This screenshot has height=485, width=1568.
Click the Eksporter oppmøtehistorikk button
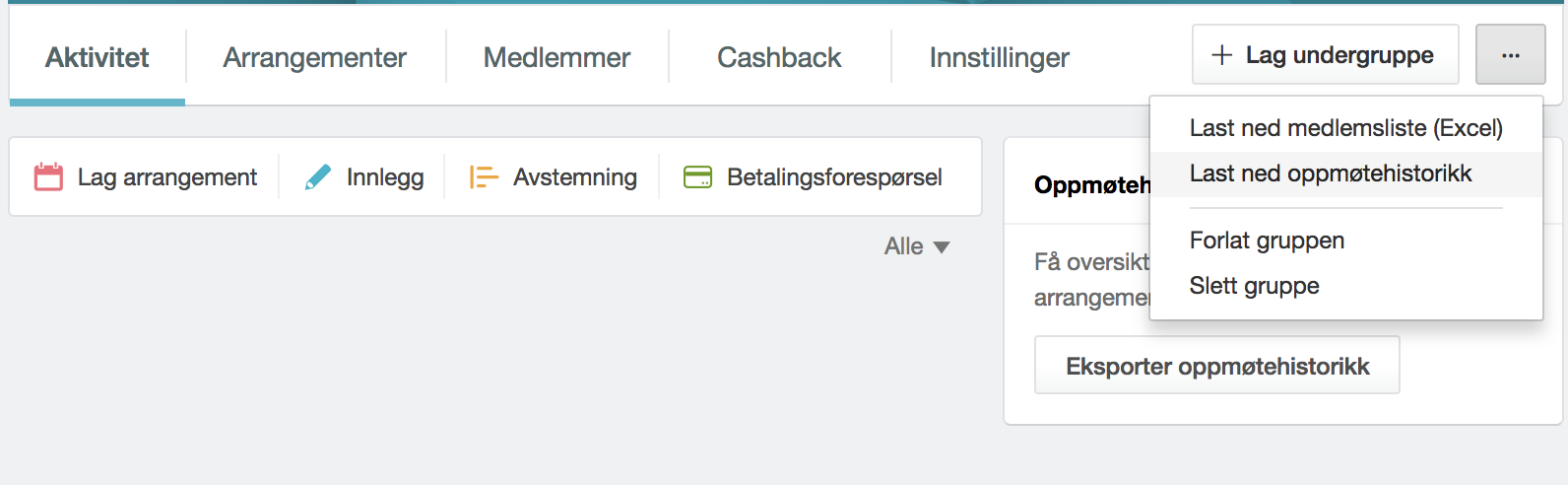pyautogui.click(x=1216, y=366)
